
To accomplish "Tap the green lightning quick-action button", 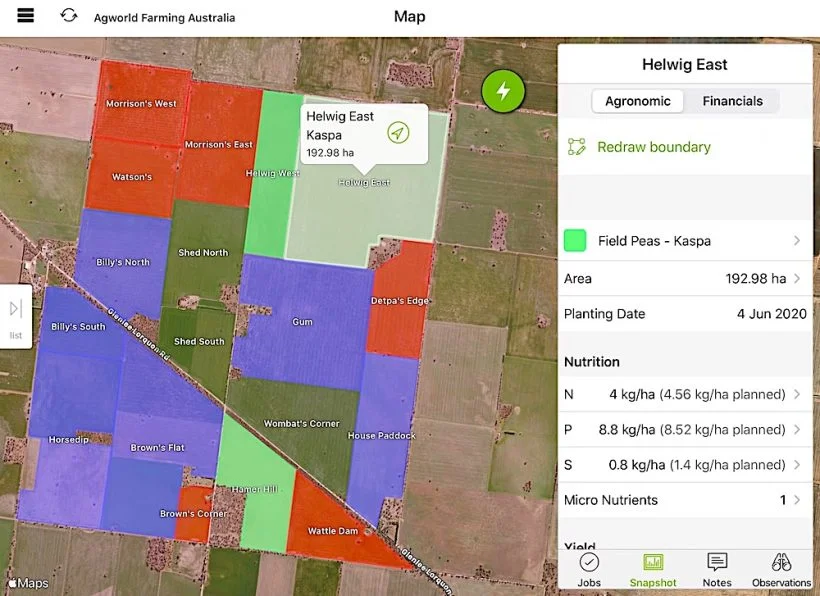I will pyautogui.click(x=503, y=90).
